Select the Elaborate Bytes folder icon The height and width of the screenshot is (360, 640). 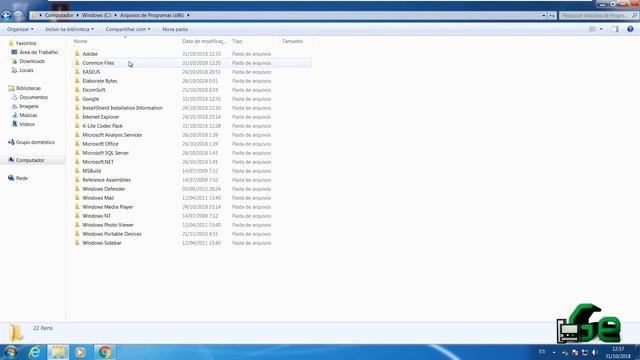(x=77, y=80)
